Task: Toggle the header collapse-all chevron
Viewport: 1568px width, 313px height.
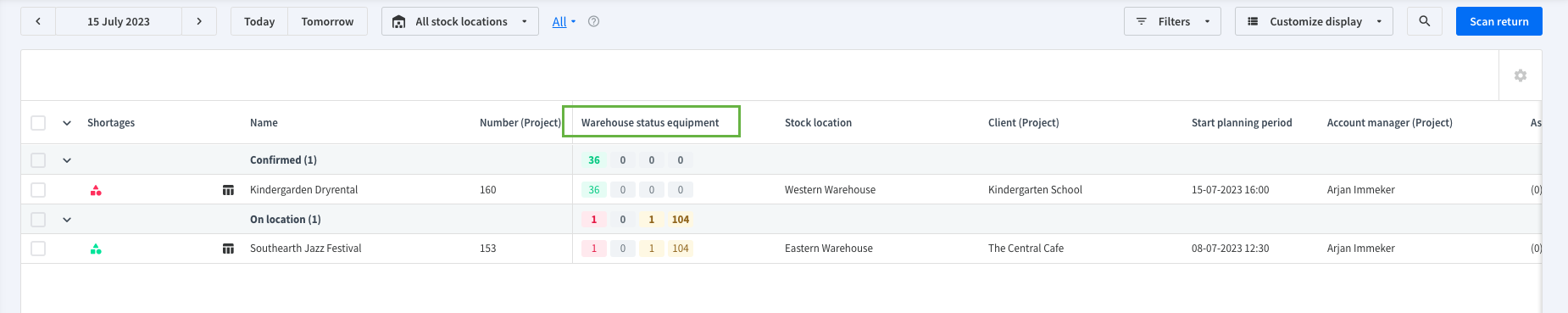Action: [67, 123]
